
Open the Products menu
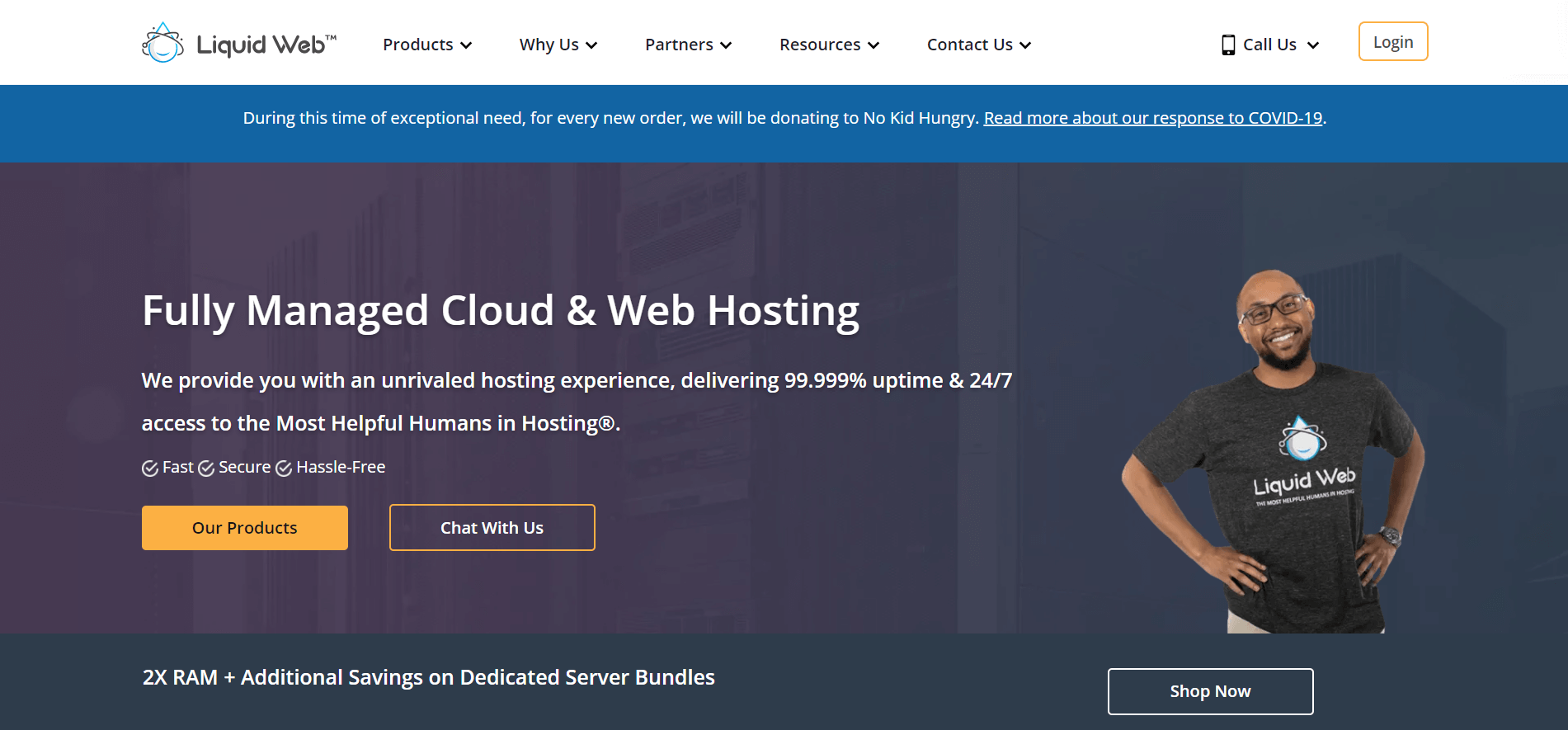click(427, 45)
